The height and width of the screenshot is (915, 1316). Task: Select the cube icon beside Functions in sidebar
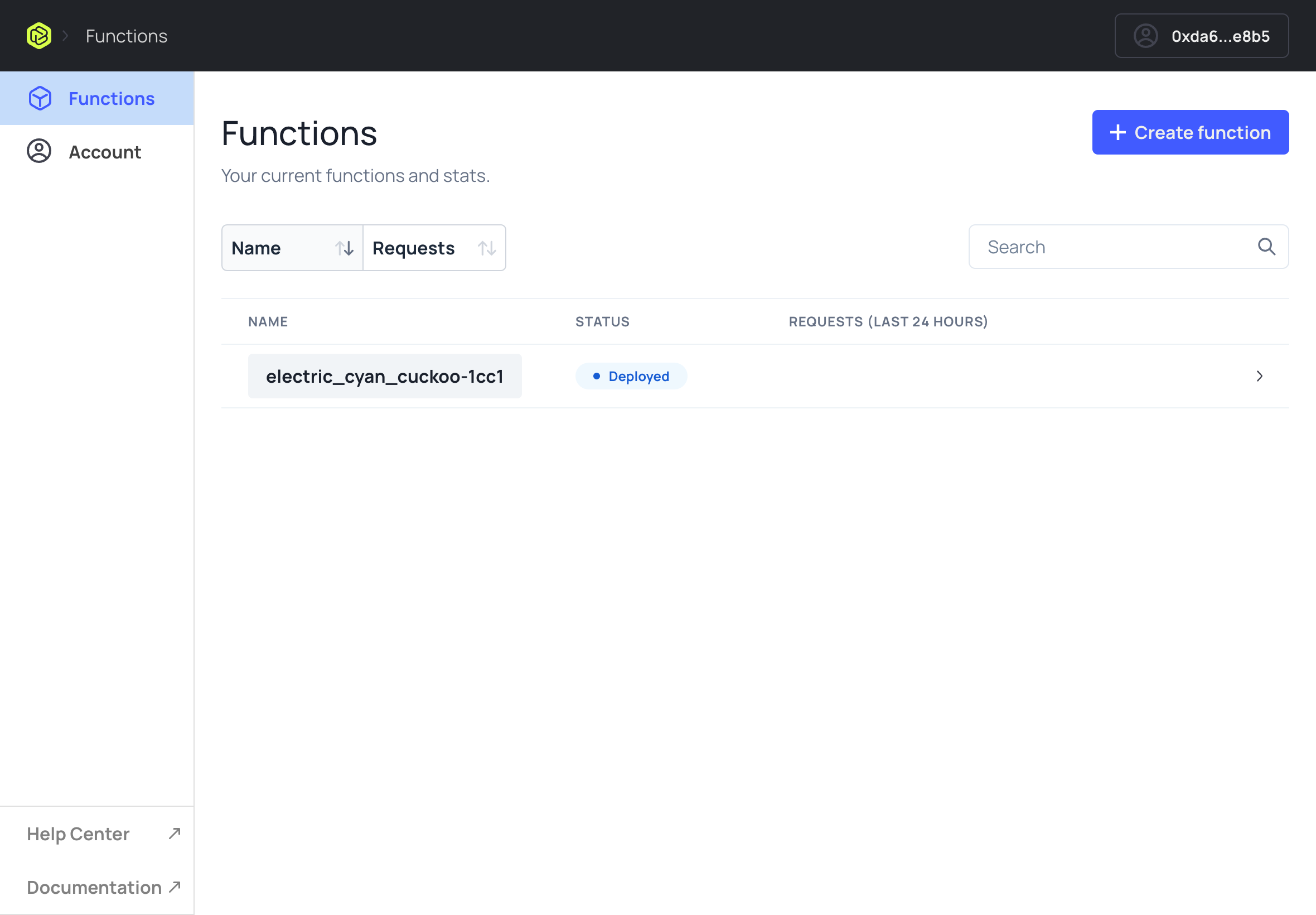tap(39, 98)
